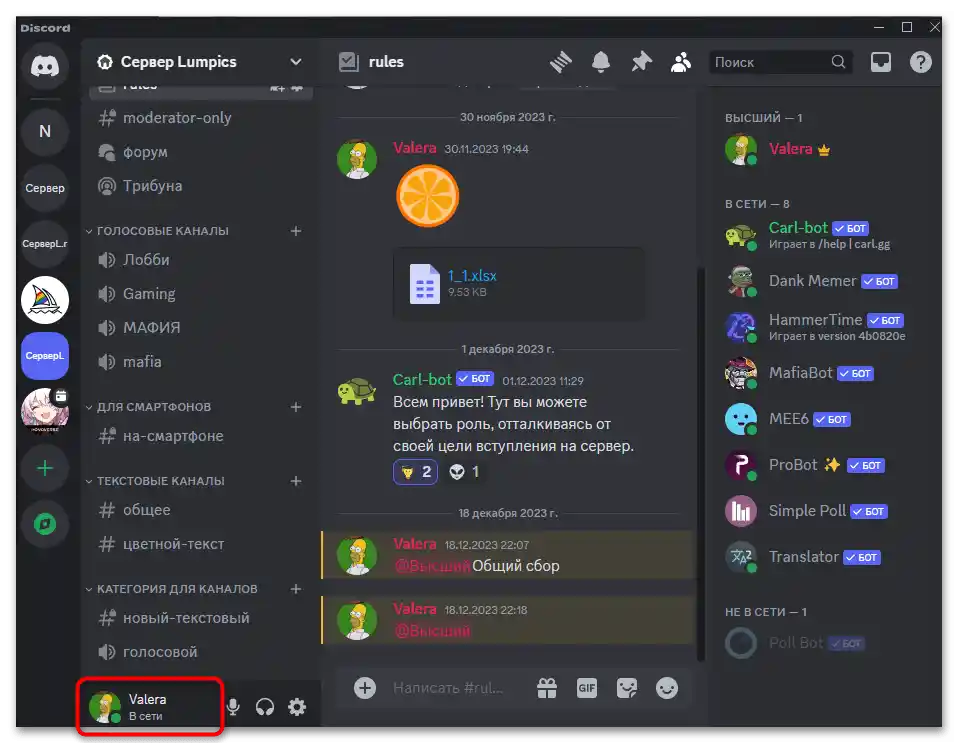Screen dimensions: 958x743
Task: Open Сервер Lumpics server dropdown menu
Action: point(201,62)
